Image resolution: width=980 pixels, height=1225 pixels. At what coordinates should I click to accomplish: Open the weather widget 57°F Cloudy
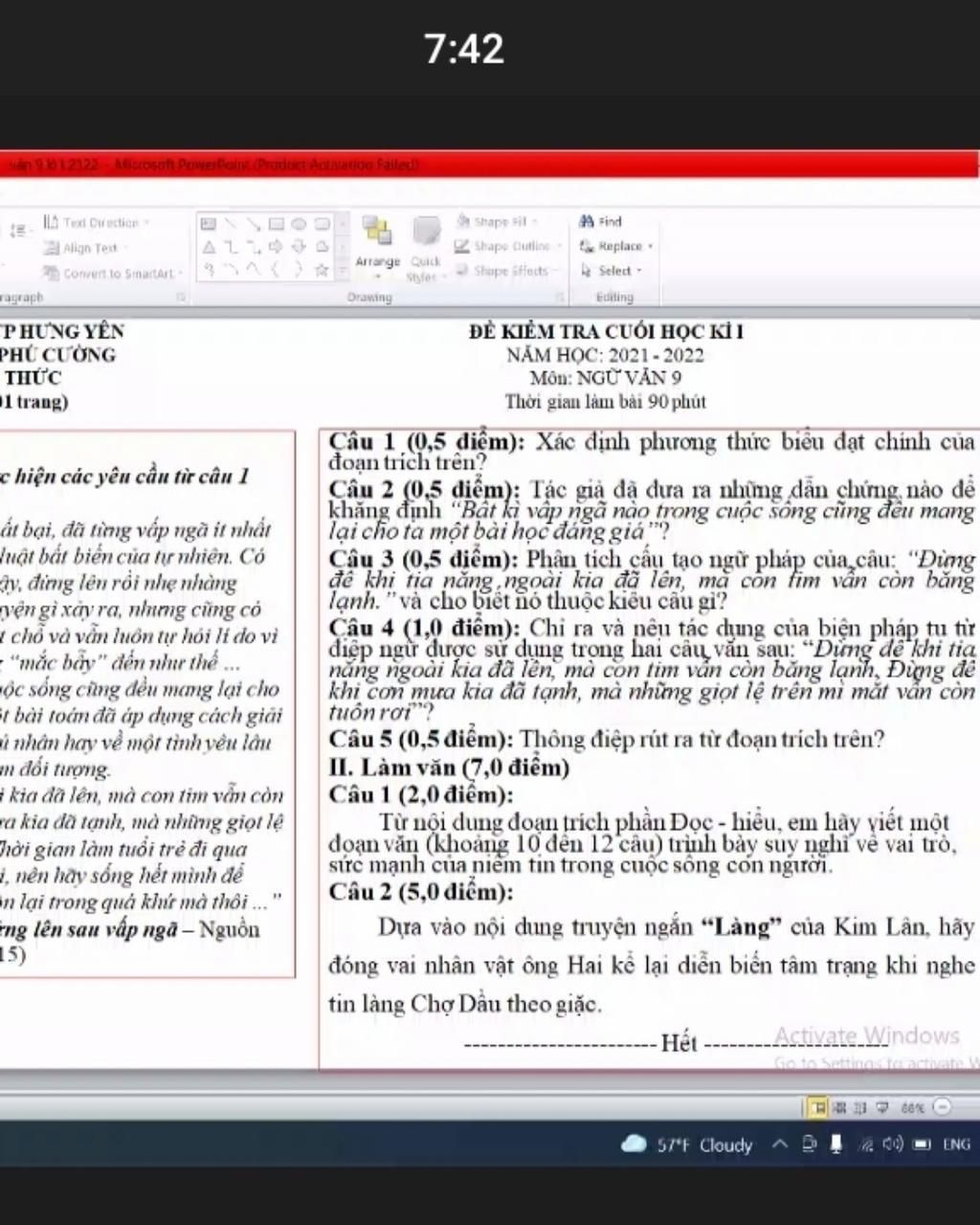click(686, 1145)
